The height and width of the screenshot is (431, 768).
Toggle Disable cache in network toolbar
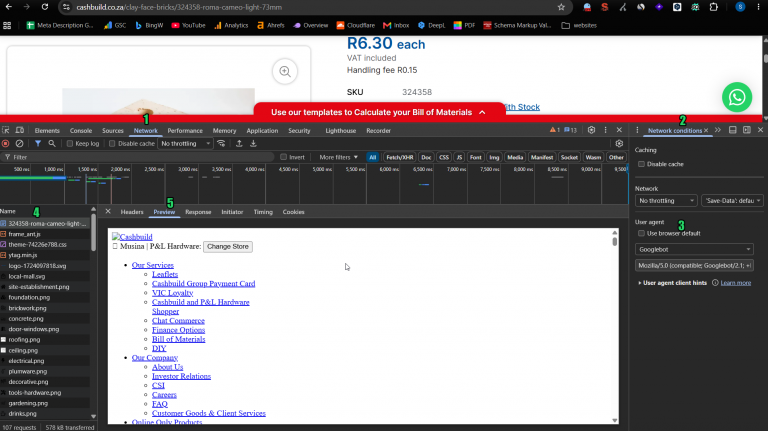(x=112, y=144)
